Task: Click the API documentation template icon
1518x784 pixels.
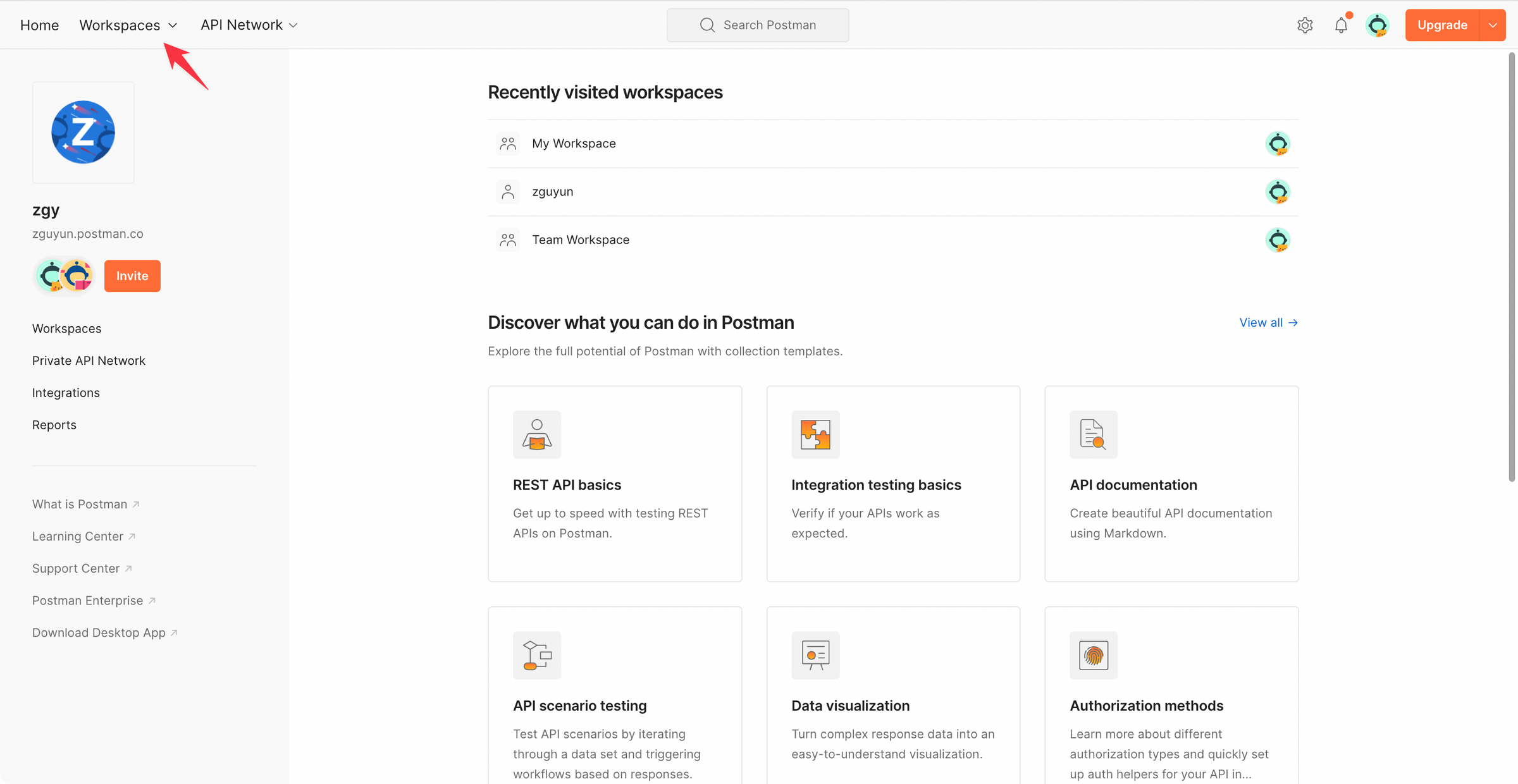Action: (1094, 434)
